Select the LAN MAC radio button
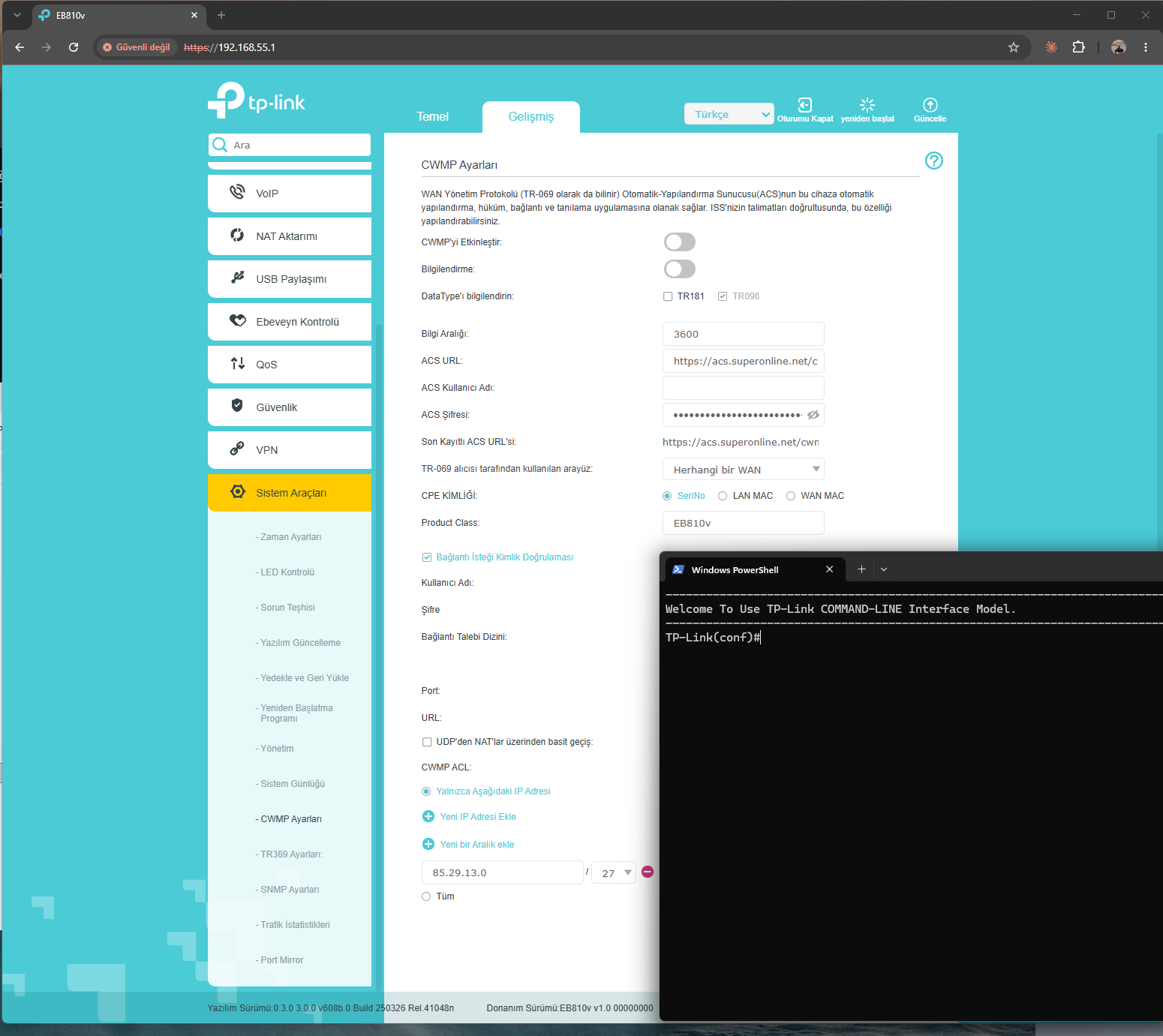Screen dimensions: 1163x1036 (x=723, y=496)
